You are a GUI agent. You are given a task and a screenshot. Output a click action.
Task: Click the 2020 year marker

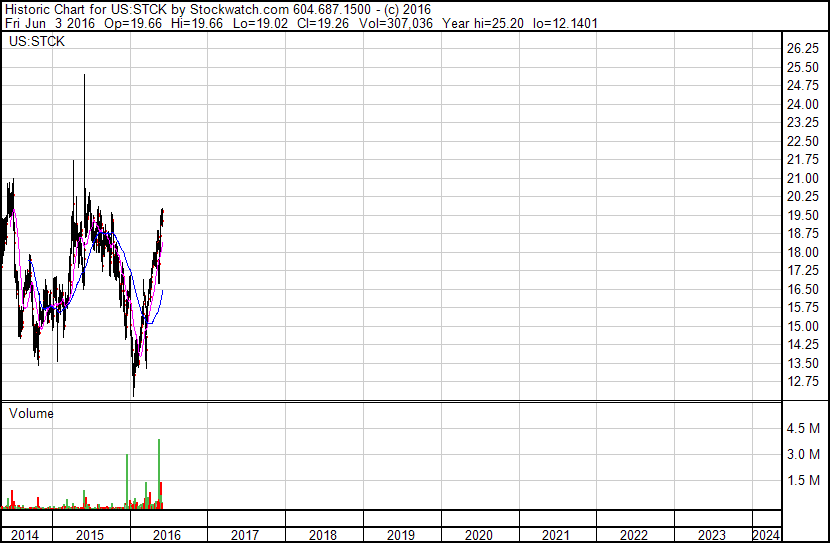(x=479, y=535)
